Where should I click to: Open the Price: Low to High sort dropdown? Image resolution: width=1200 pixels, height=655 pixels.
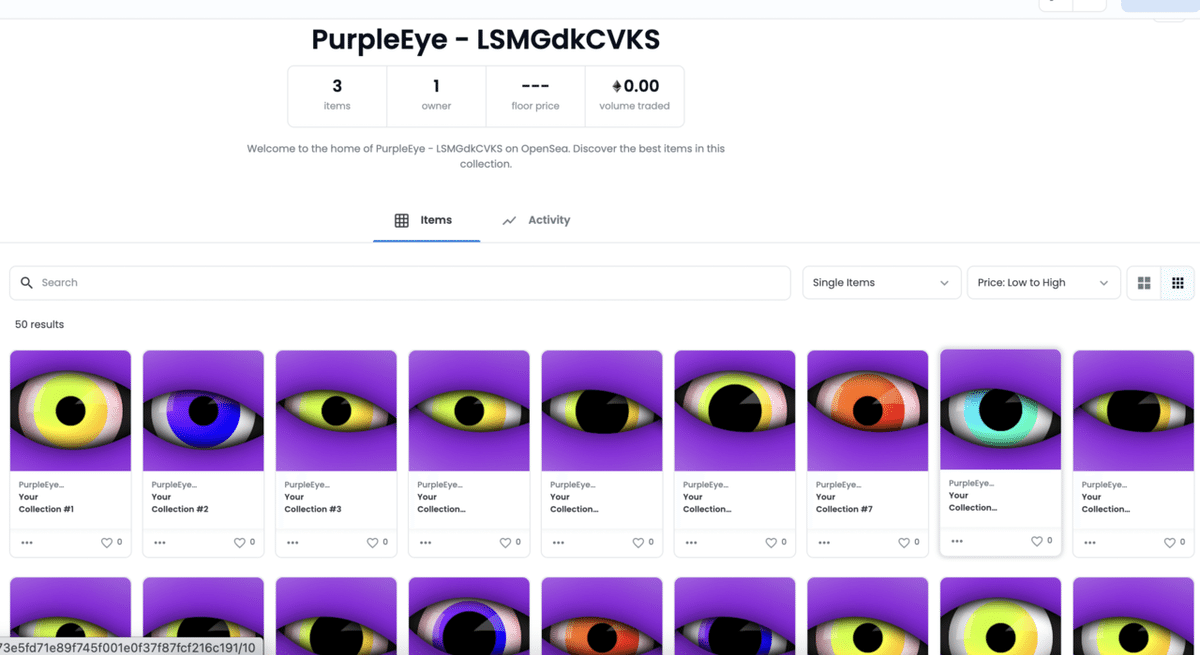click(1043, 283)
